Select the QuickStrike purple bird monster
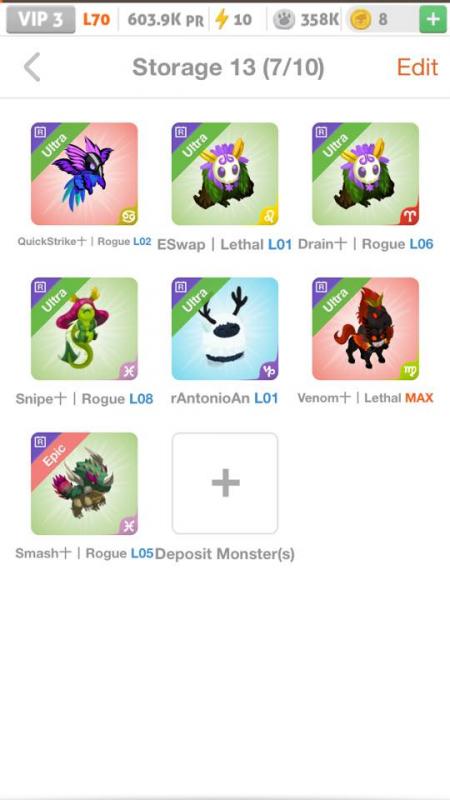 84,174
